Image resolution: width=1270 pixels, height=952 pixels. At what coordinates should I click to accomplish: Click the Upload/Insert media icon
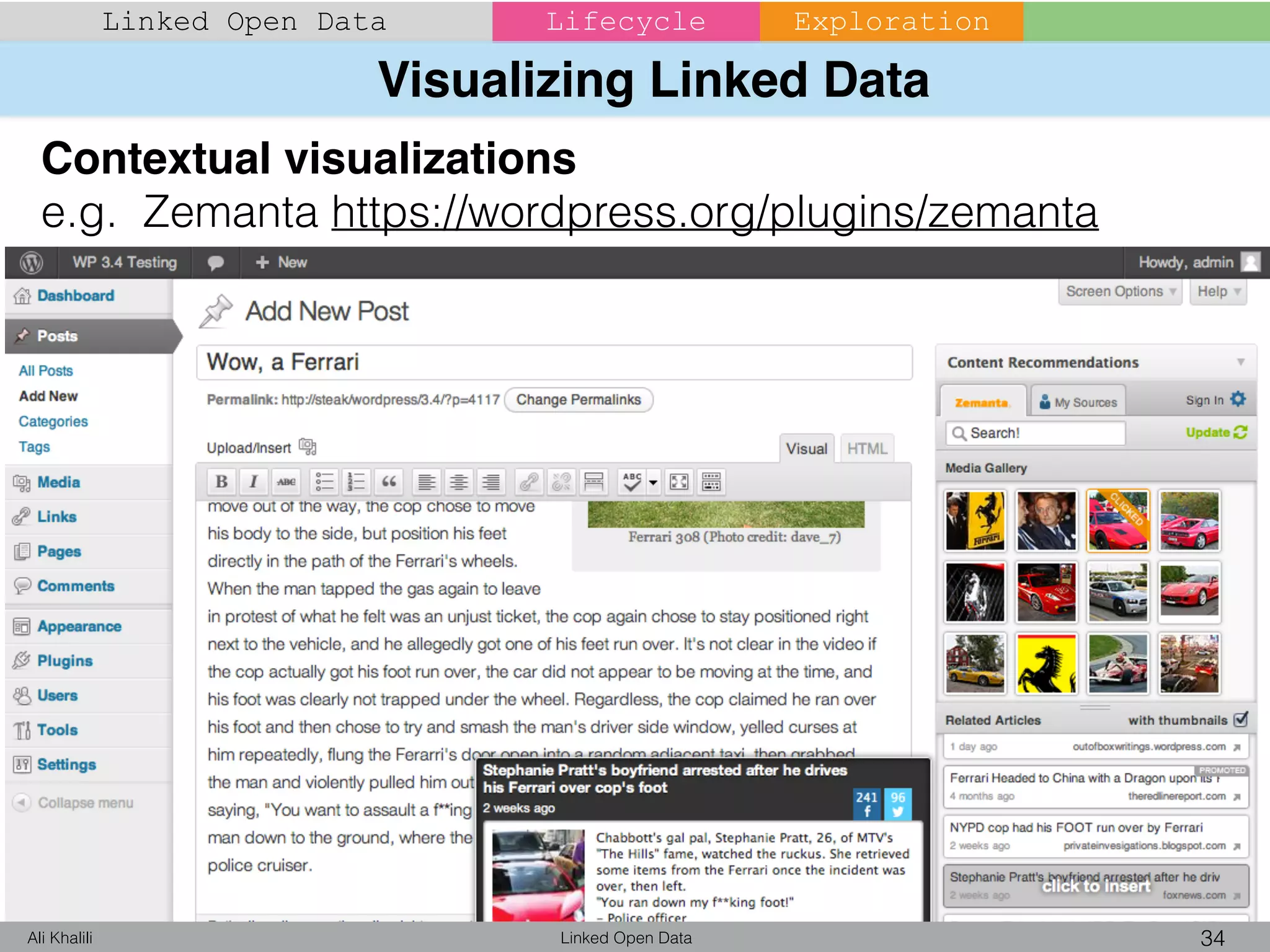coord(308,446)
